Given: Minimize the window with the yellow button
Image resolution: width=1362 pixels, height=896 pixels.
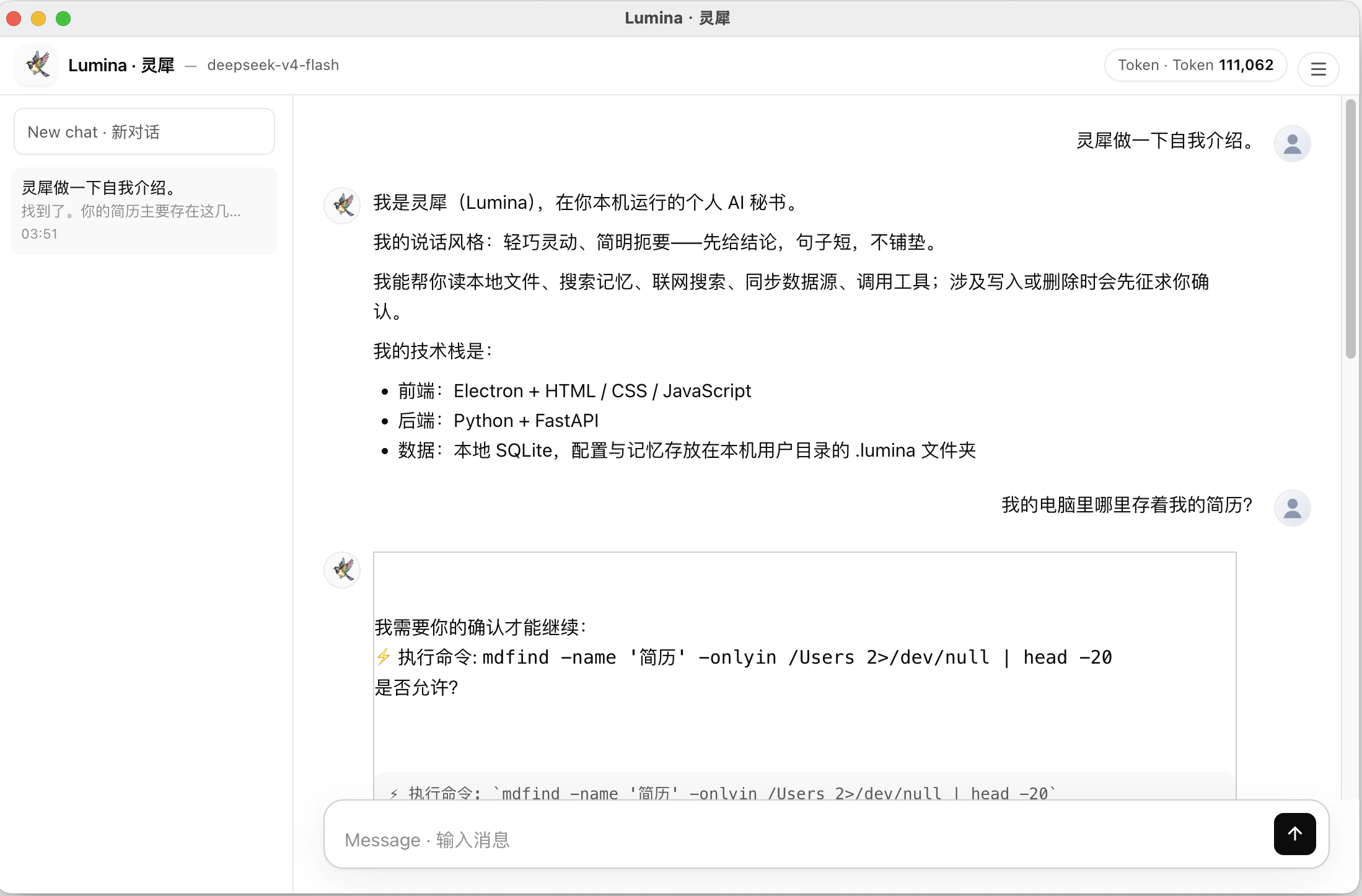Looking at the screenshot, I should (38, 19).
